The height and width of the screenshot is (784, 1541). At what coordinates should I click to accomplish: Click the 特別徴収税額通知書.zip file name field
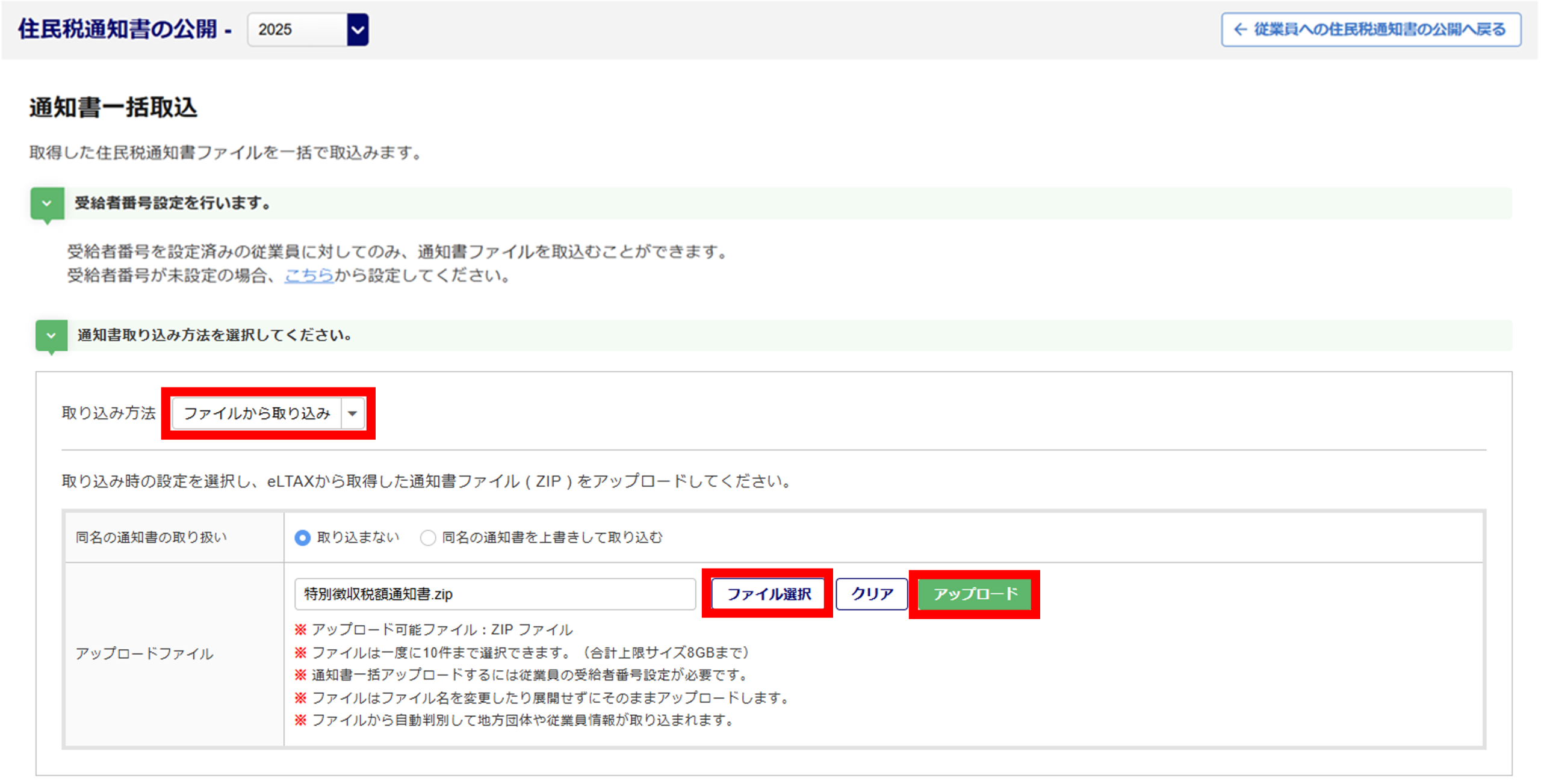point(494,594)
